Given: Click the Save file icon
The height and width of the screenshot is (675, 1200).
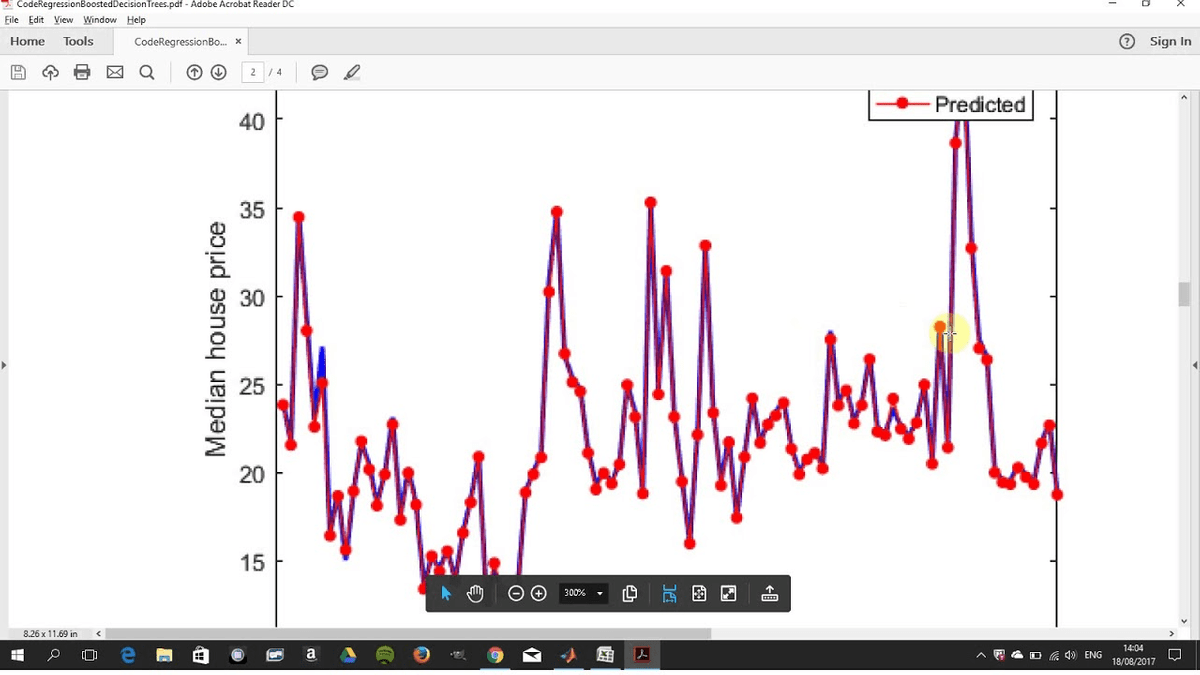Looking at the screenshot, I should click(18, 72).
